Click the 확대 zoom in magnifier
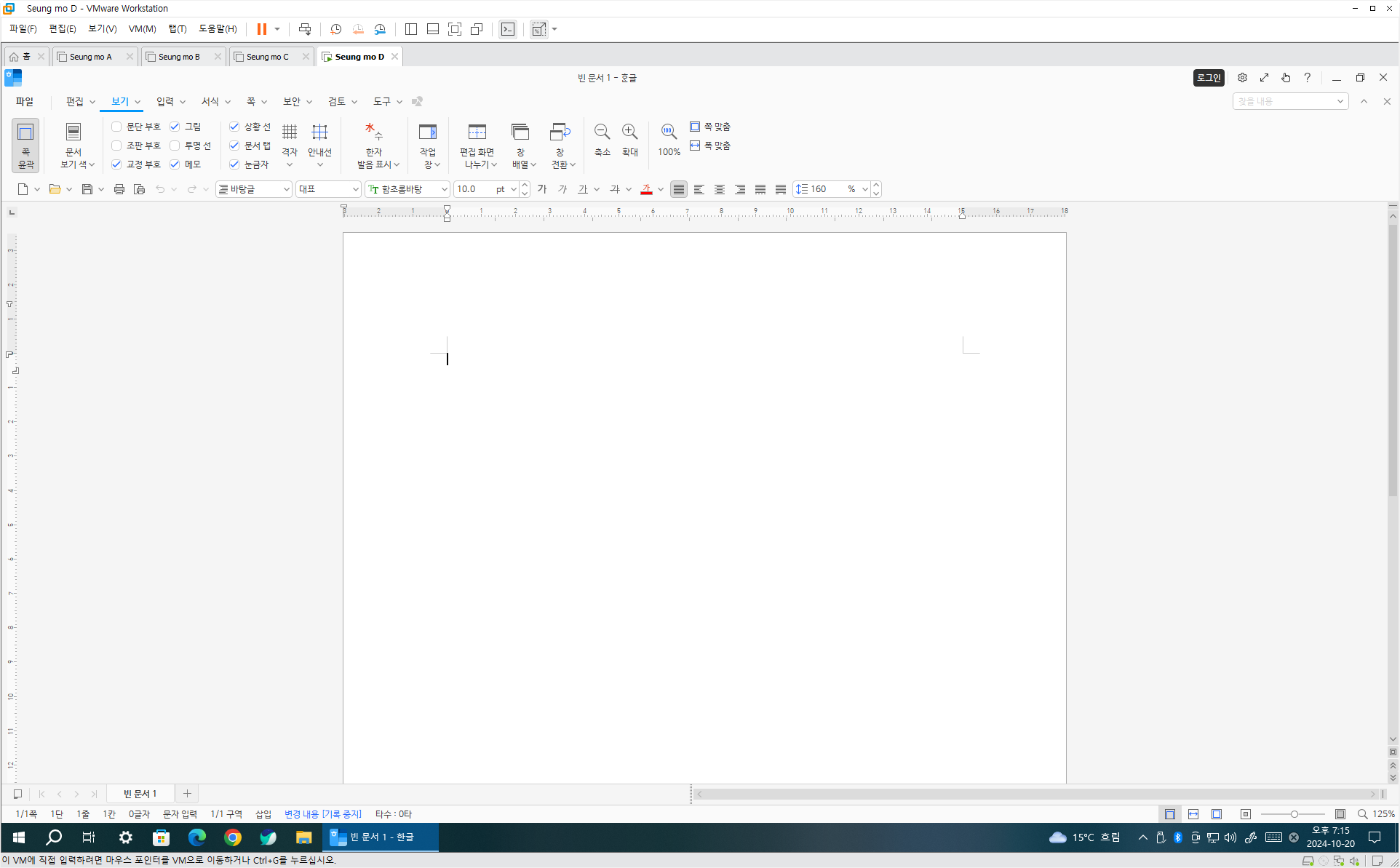1400x868 pixels. tap(630, 132)
